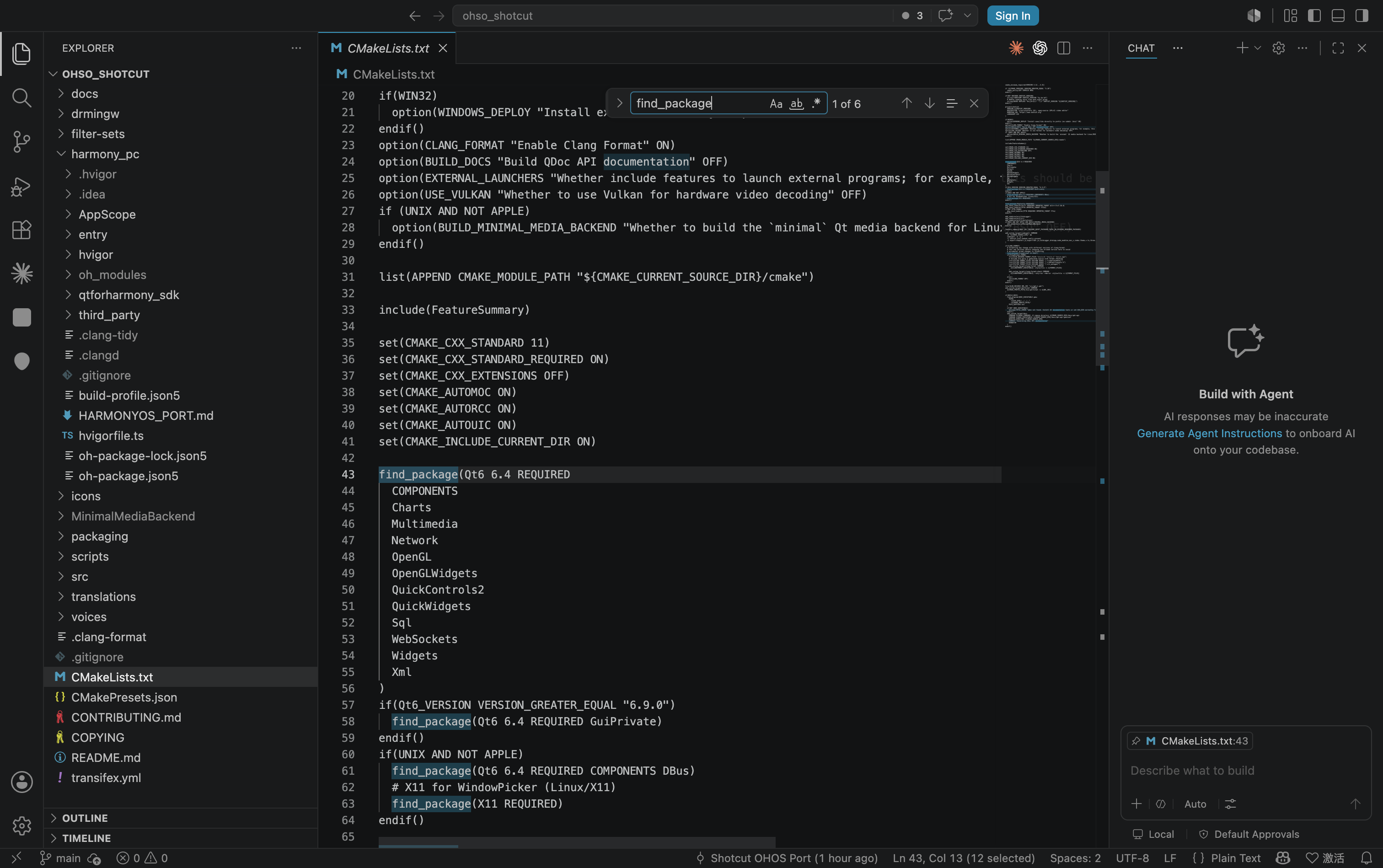This screenshot has height=868, width=1383.
Task: Click the orange Claude icon in editor toolbar
Action: coord(1016,48)
